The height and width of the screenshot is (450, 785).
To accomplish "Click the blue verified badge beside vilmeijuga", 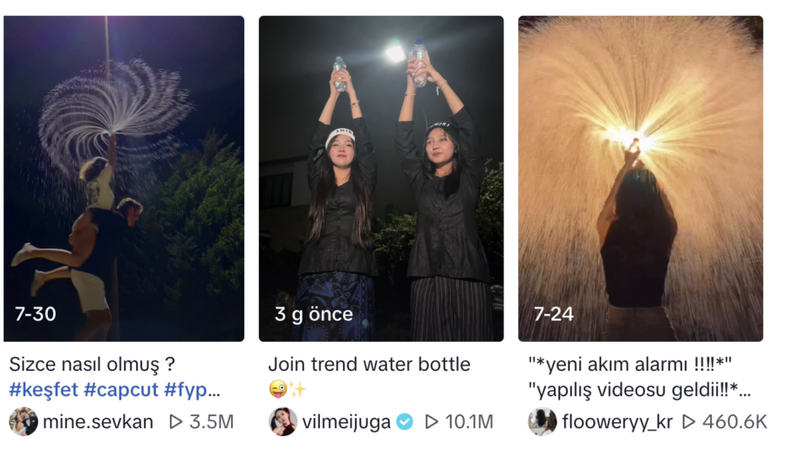I will click(404, 422).
